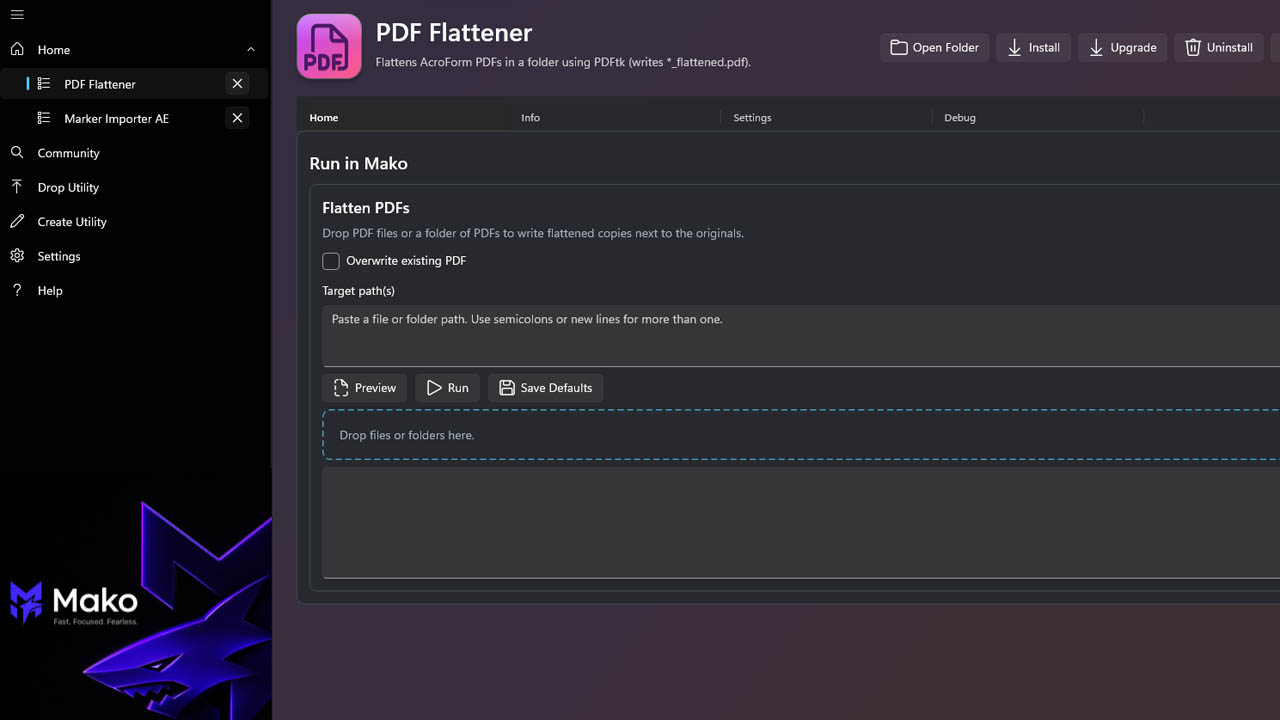Open the hamburger navigation menu
Screen dimensions: 1280x720
[x=17, y=15]
